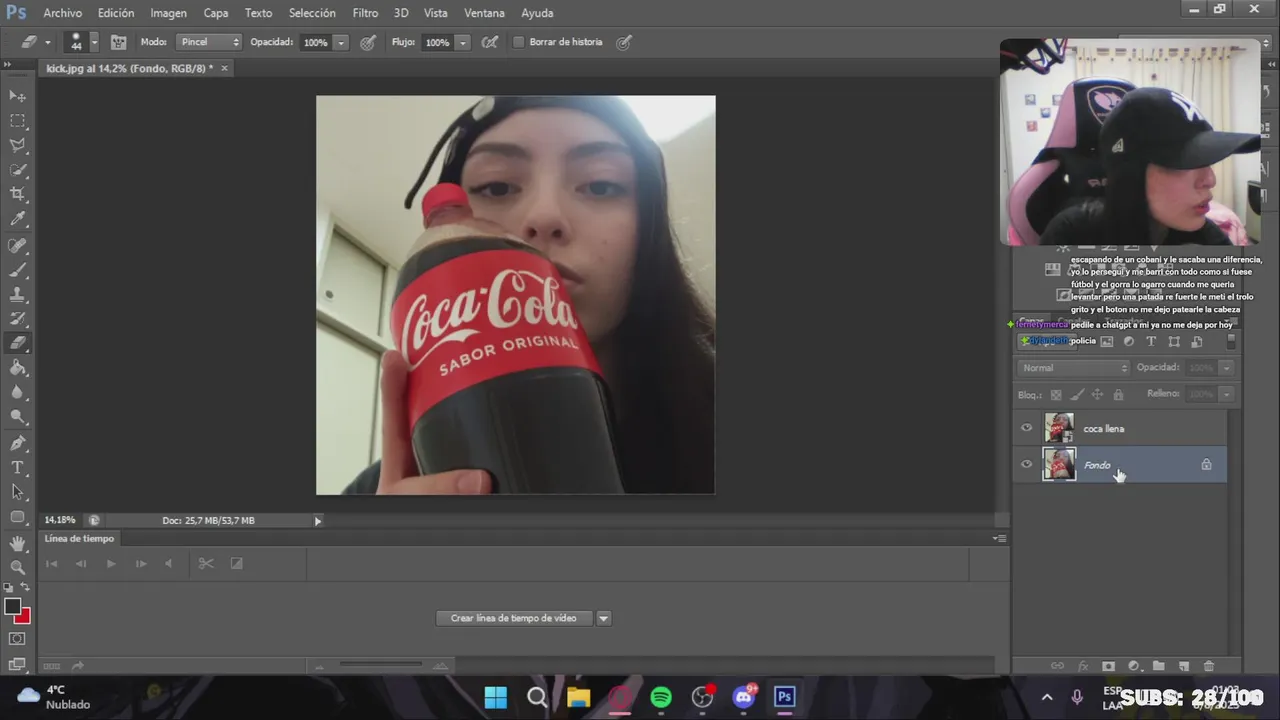1280x720 pixels.
Task: Select the Rectangular Marquee tool
Action: (18, 121)
